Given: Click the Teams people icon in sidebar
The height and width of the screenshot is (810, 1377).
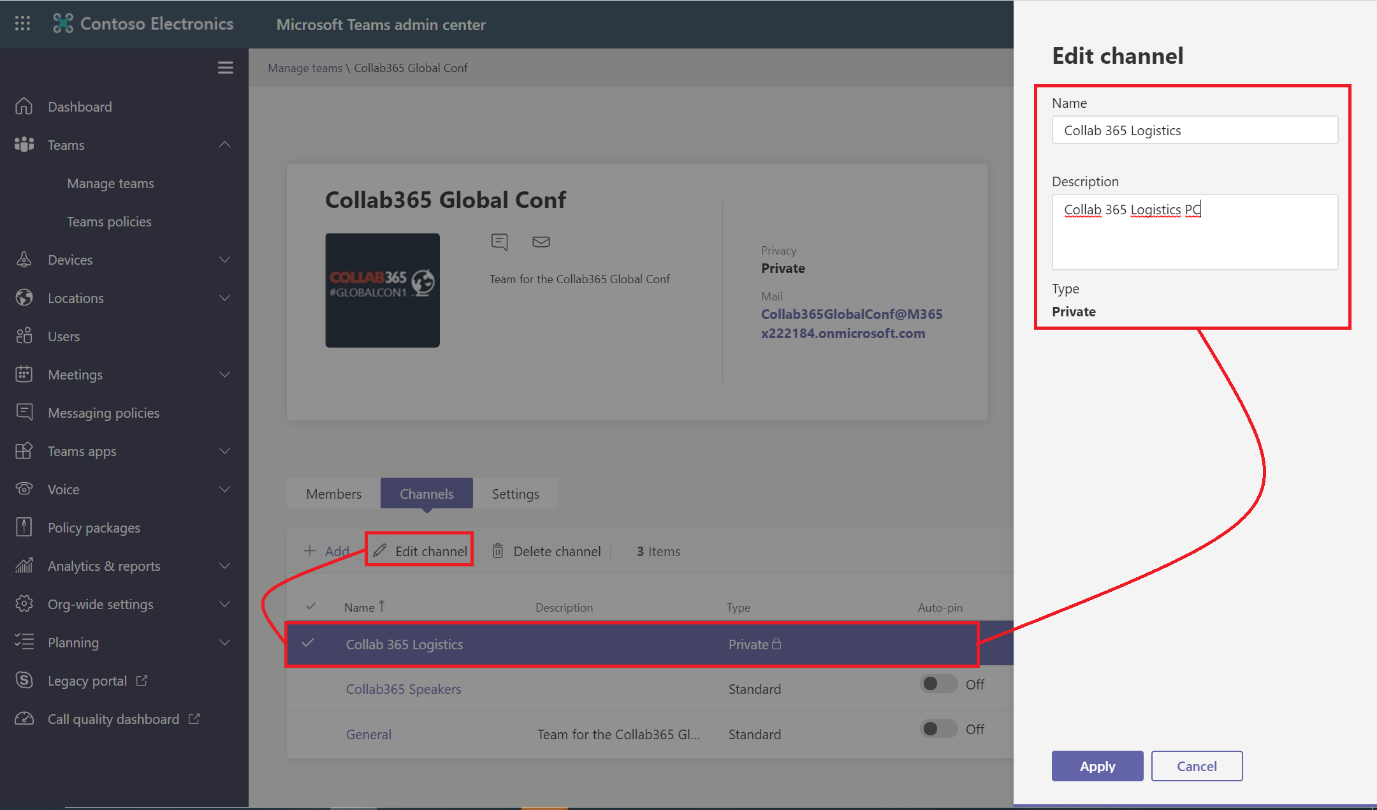Looking at the screenshot, I should click(24, 145).
